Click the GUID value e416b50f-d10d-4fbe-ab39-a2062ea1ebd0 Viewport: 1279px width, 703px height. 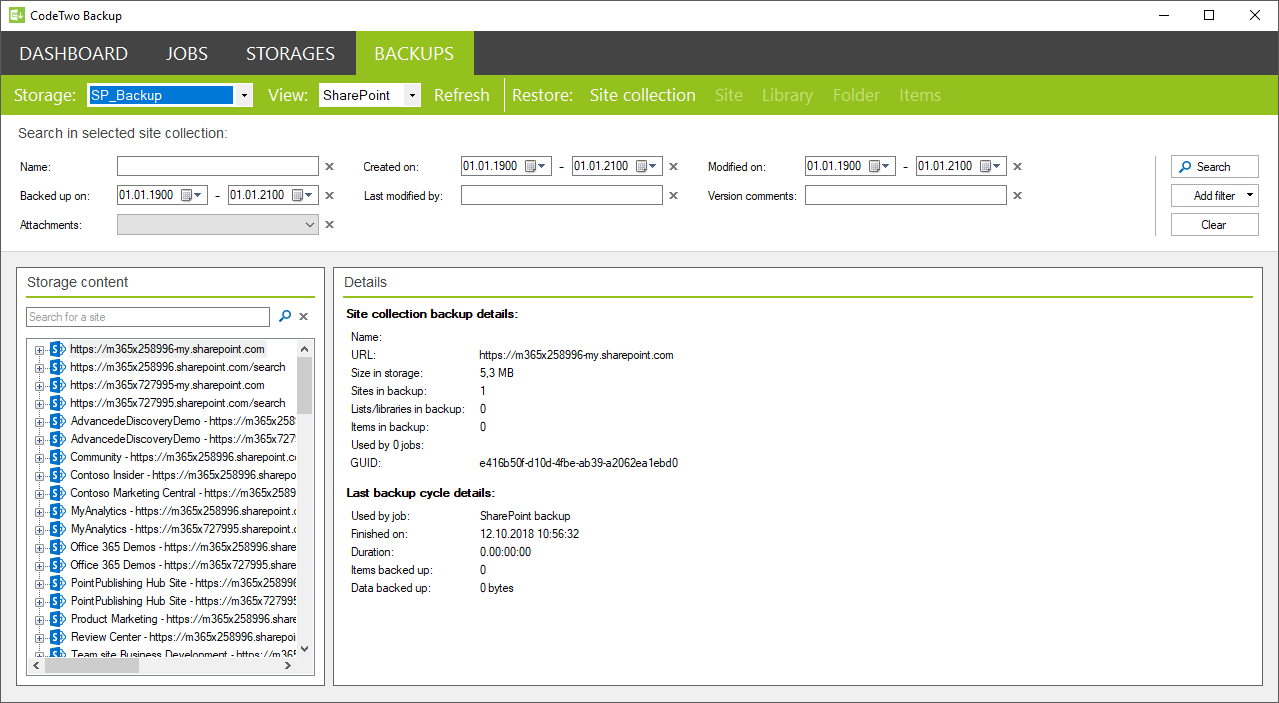pos(579,463)
